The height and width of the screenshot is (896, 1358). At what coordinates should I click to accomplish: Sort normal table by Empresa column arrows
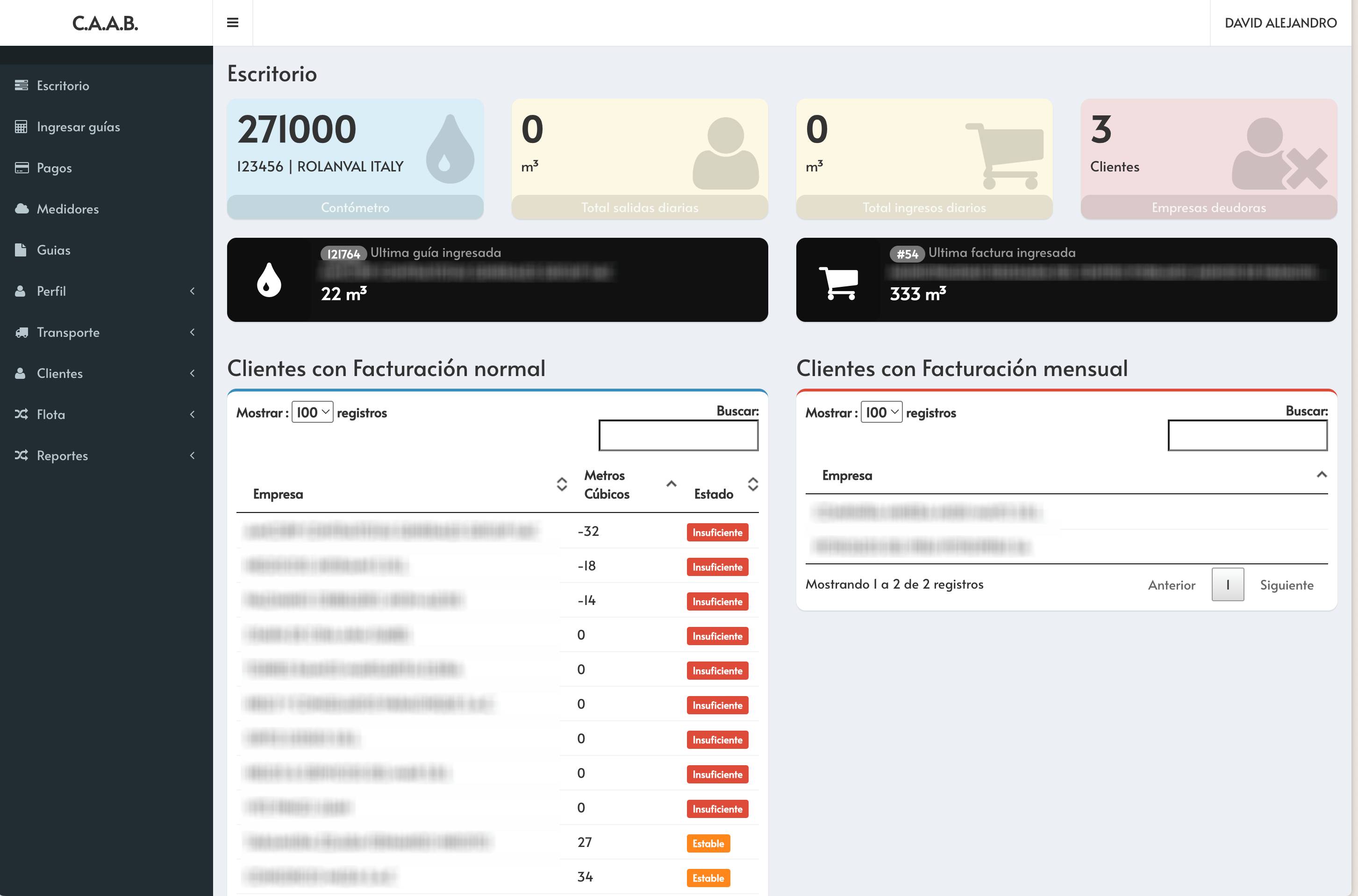click(562, 484)
